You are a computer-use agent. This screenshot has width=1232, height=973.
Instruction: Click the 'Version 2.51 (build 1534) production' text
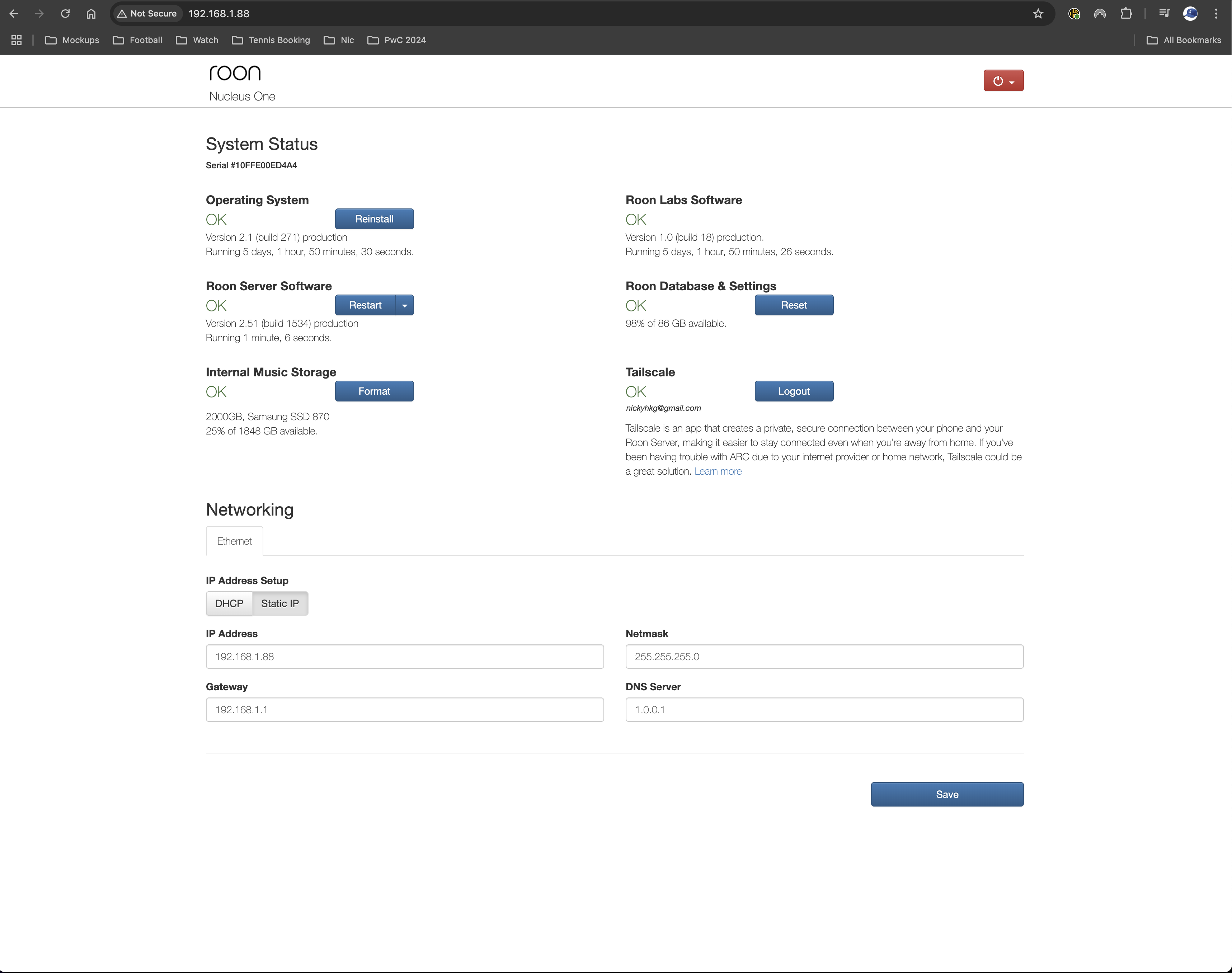coord(282,324)
